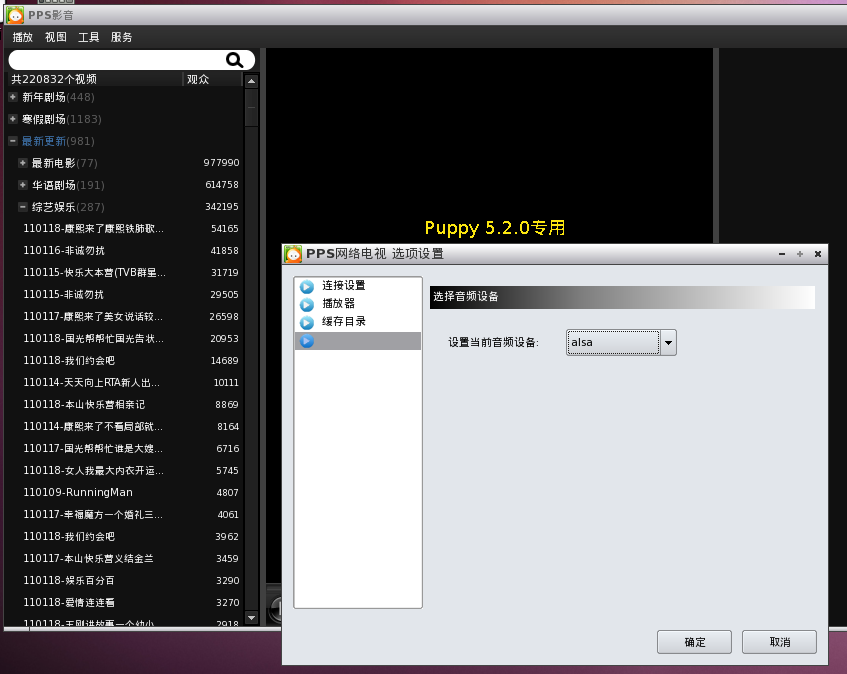Viewport: 847px width, 674px height.
Task: Open the 工具 menu
Action: [x=89, y=37]
